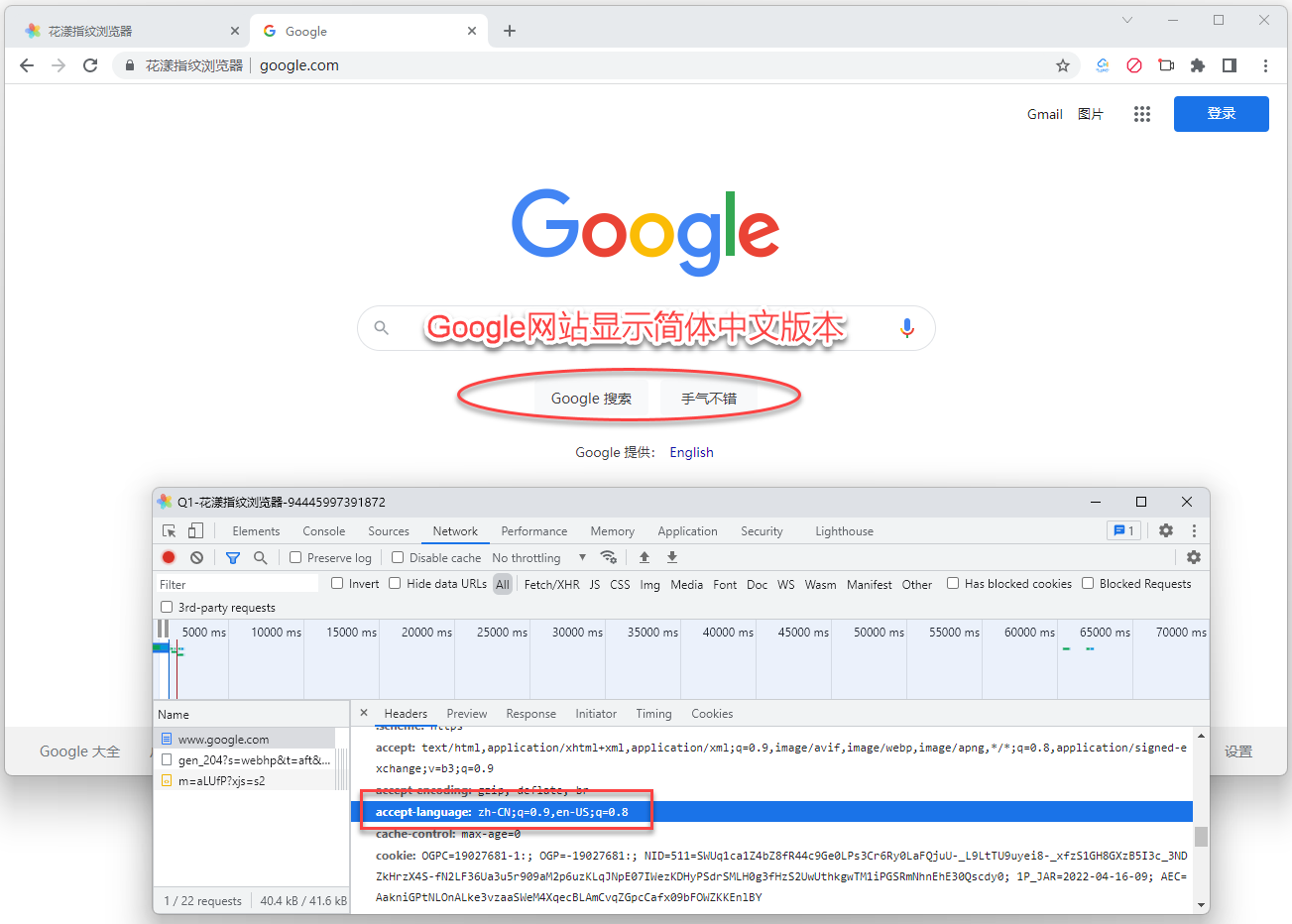This screenshot has height=924, width=1292.
Task: Switch Google to English link
Action: pyautogui.click(x=691, y=452)
